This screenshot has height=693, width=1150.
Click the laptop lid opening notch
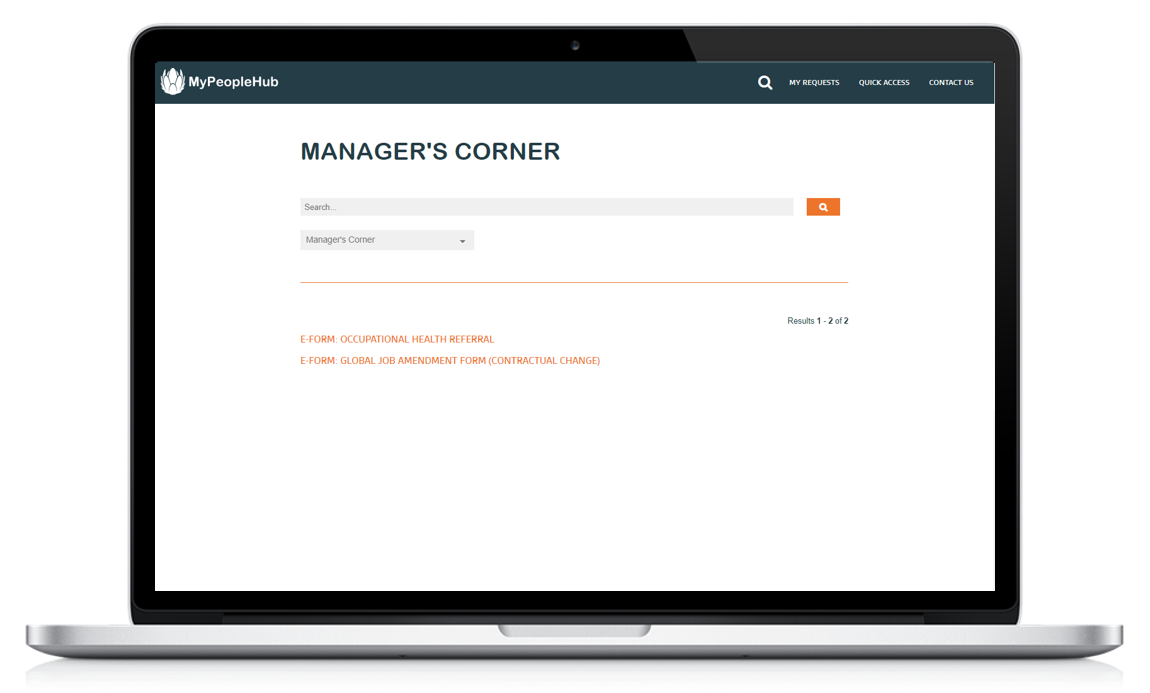pyautogui.click(x=575, y=630)
